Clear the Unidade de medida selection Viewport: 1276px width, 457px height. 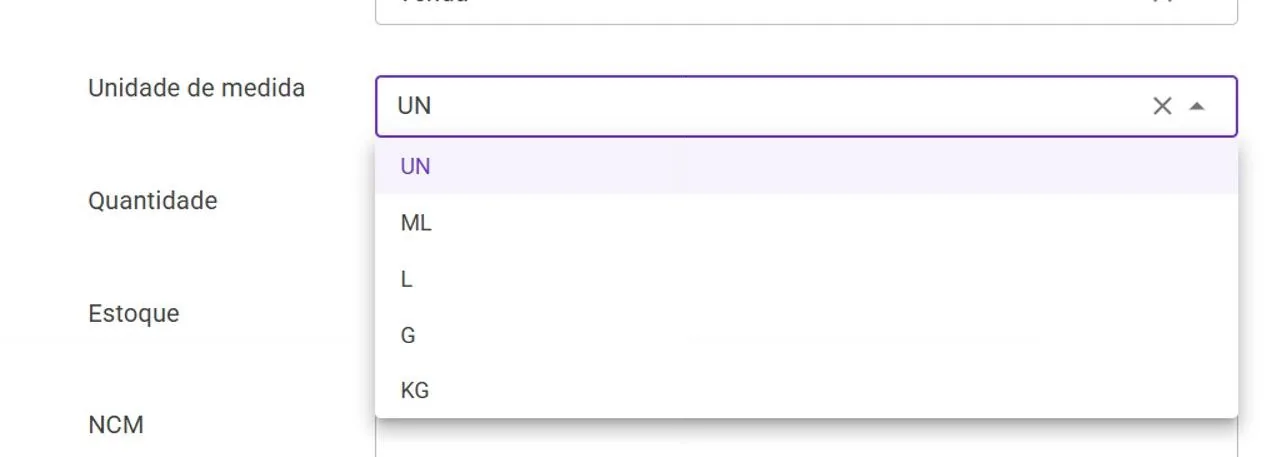point(1161,106)
